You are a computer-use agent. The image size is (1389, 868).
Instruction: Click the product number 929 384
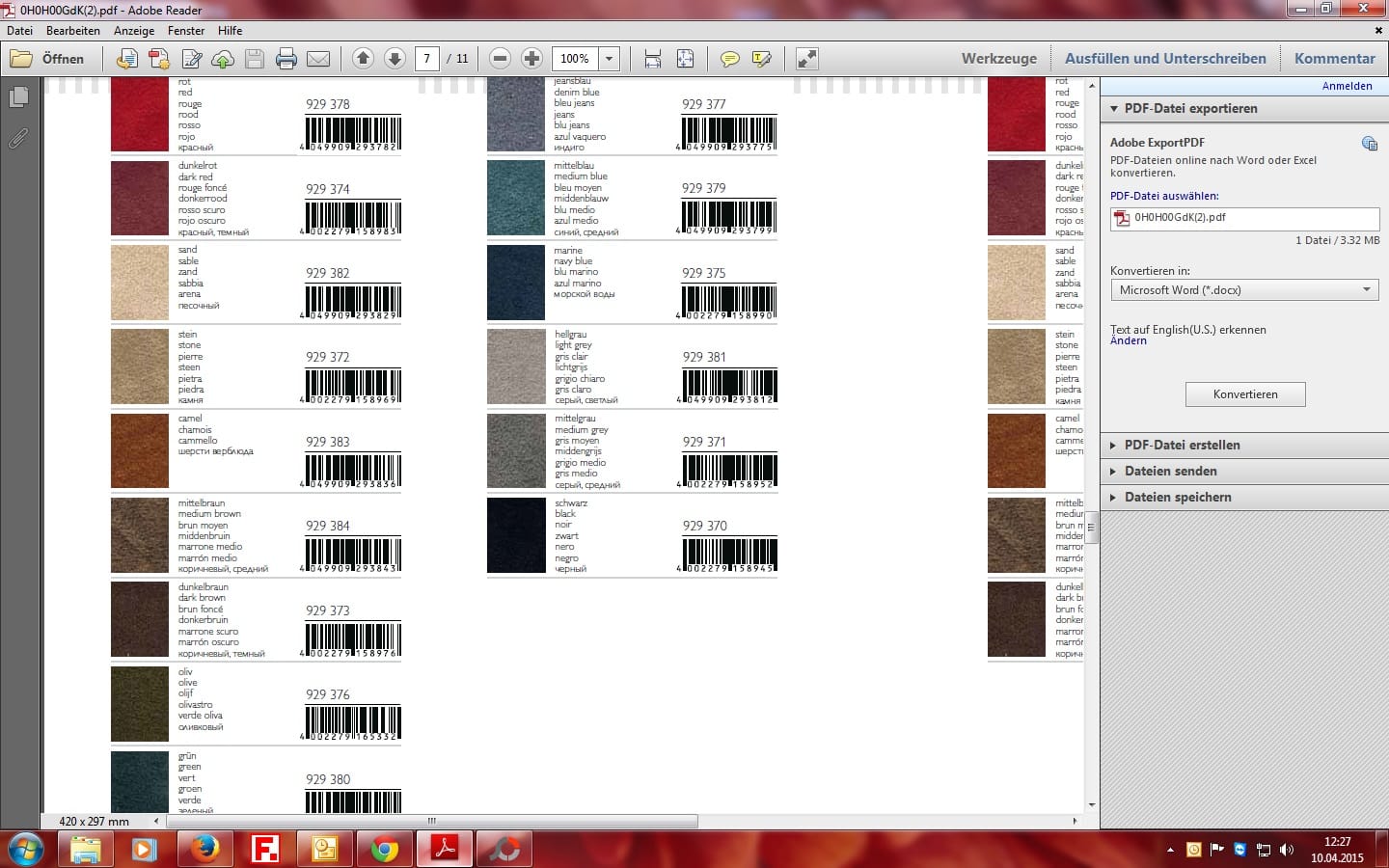(x=328, y=526)
